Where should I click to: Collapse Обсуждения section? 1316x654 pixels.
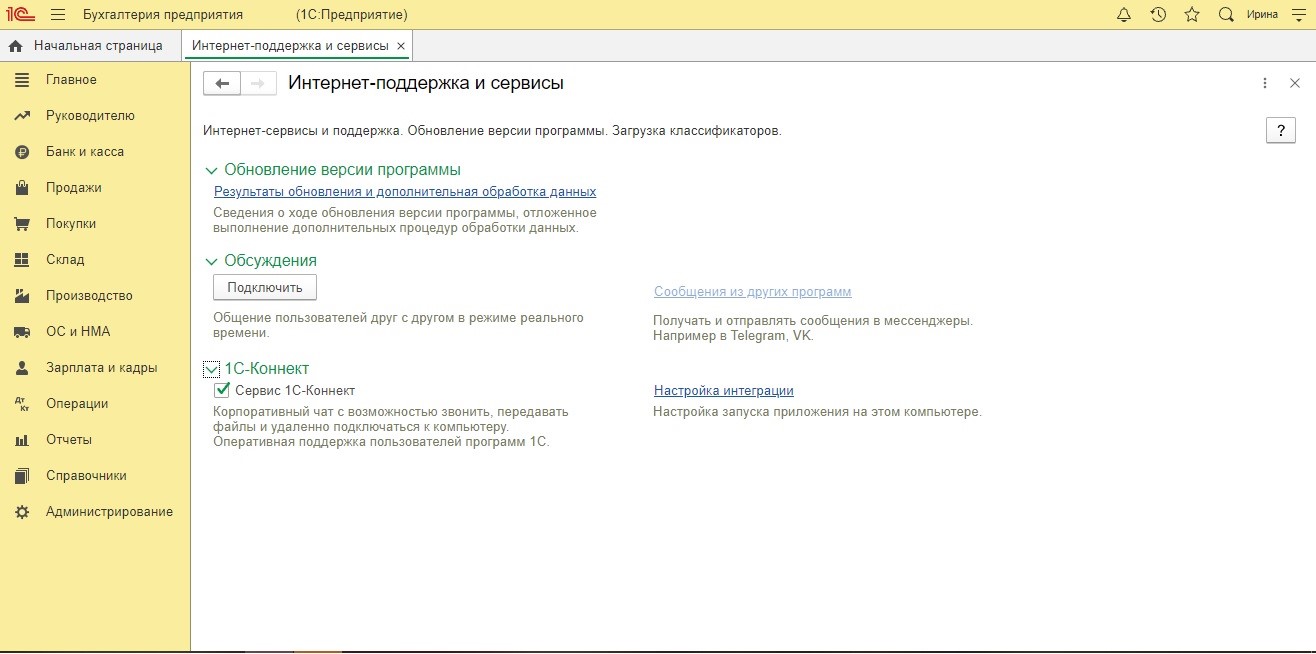(211, 261)
